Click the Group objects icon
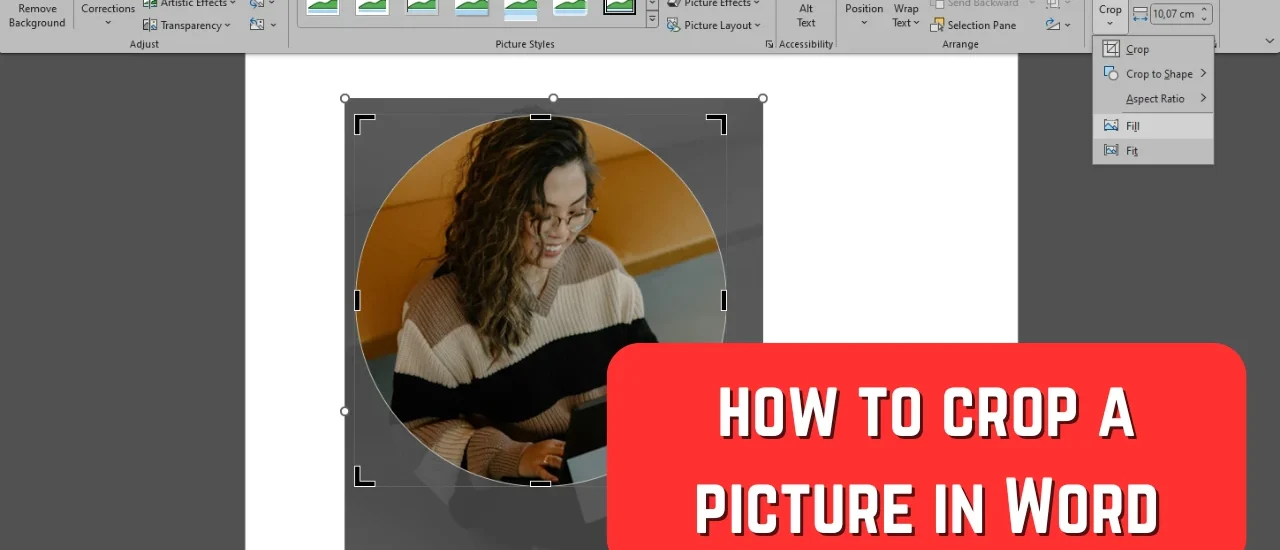 tap(1055, 3)
